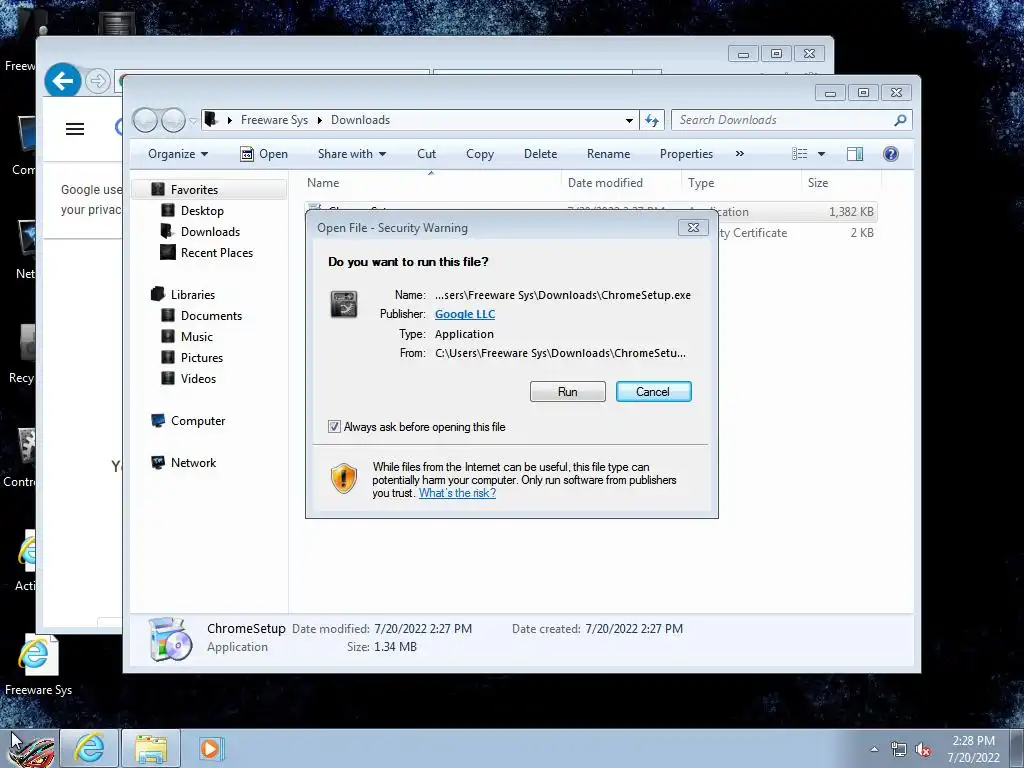
Task: Open Videos library in navigation pane
Action: pyautogui.click(x=198, y=378)
